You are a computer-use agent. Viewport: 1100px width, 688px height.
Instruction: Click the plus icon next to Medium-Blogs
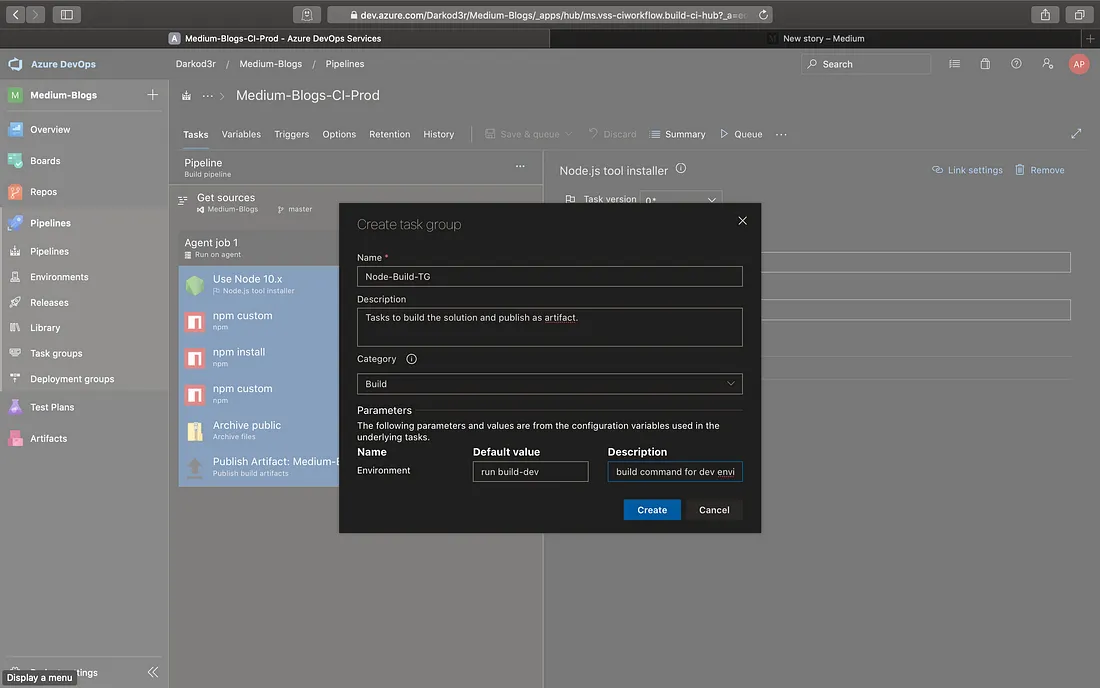coord(152,95)
